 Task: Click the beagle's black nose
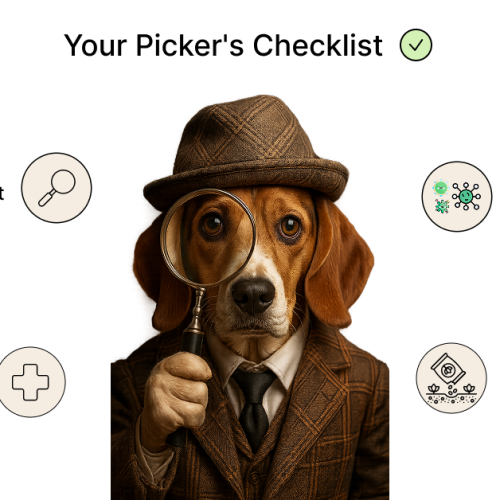pyautogui.click(x=253, y=296)
